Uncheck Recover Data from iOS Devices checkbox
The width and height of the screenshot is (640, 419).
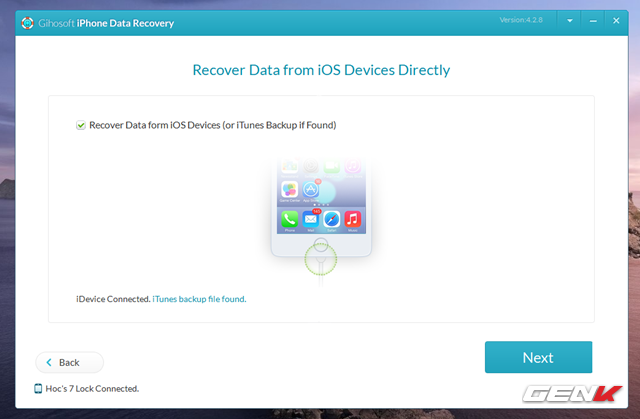[x=81, y=126]
